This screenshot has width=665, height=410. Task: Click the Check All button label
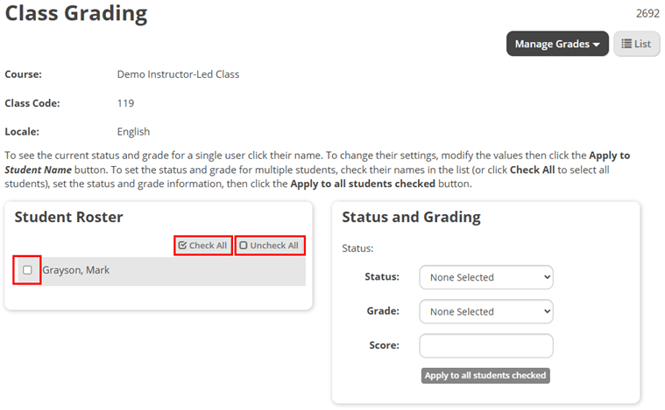tap(208, 245)
